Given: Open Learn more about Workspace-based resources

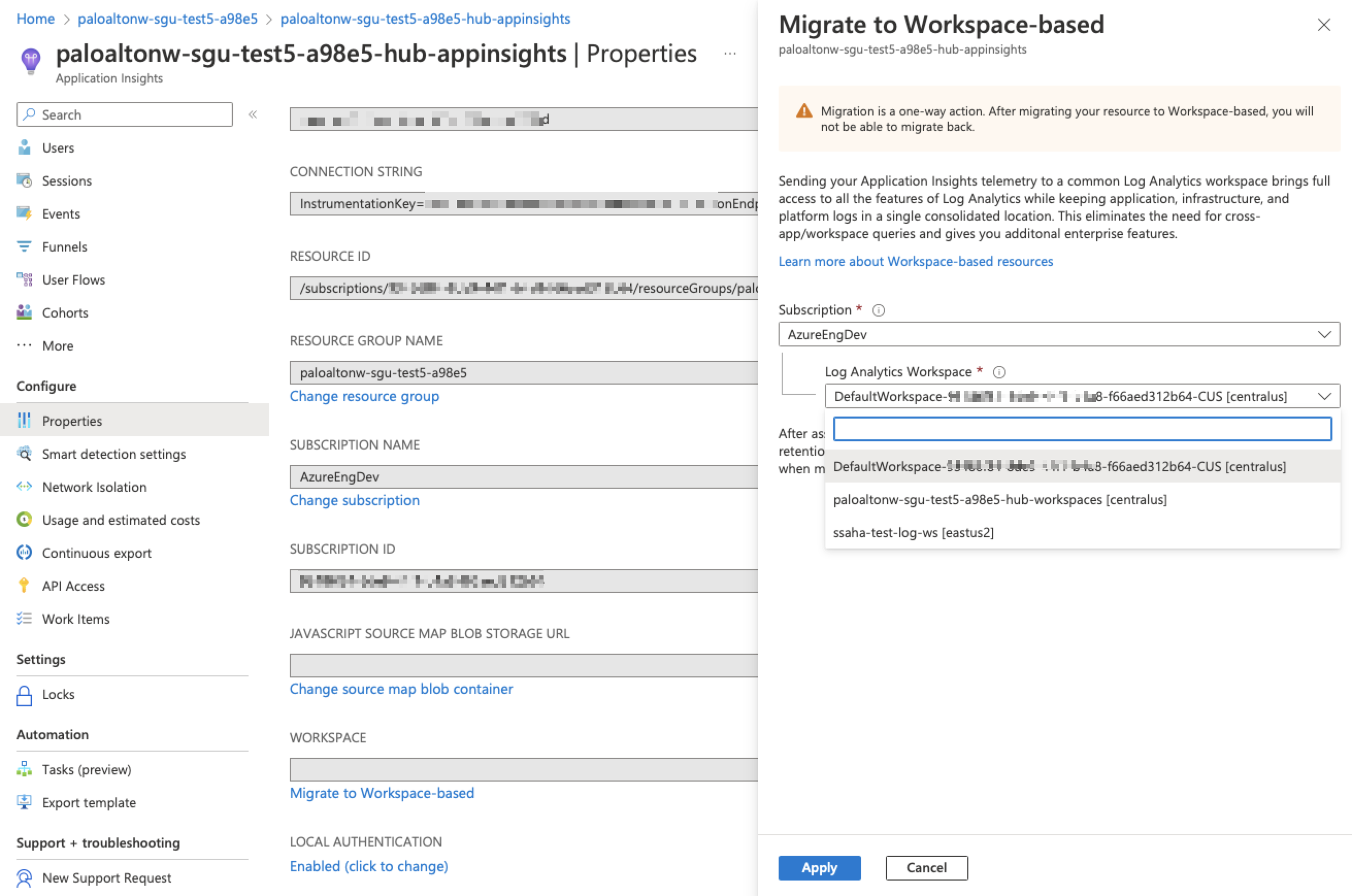Looking at the screenshot, I should (915, 261).
